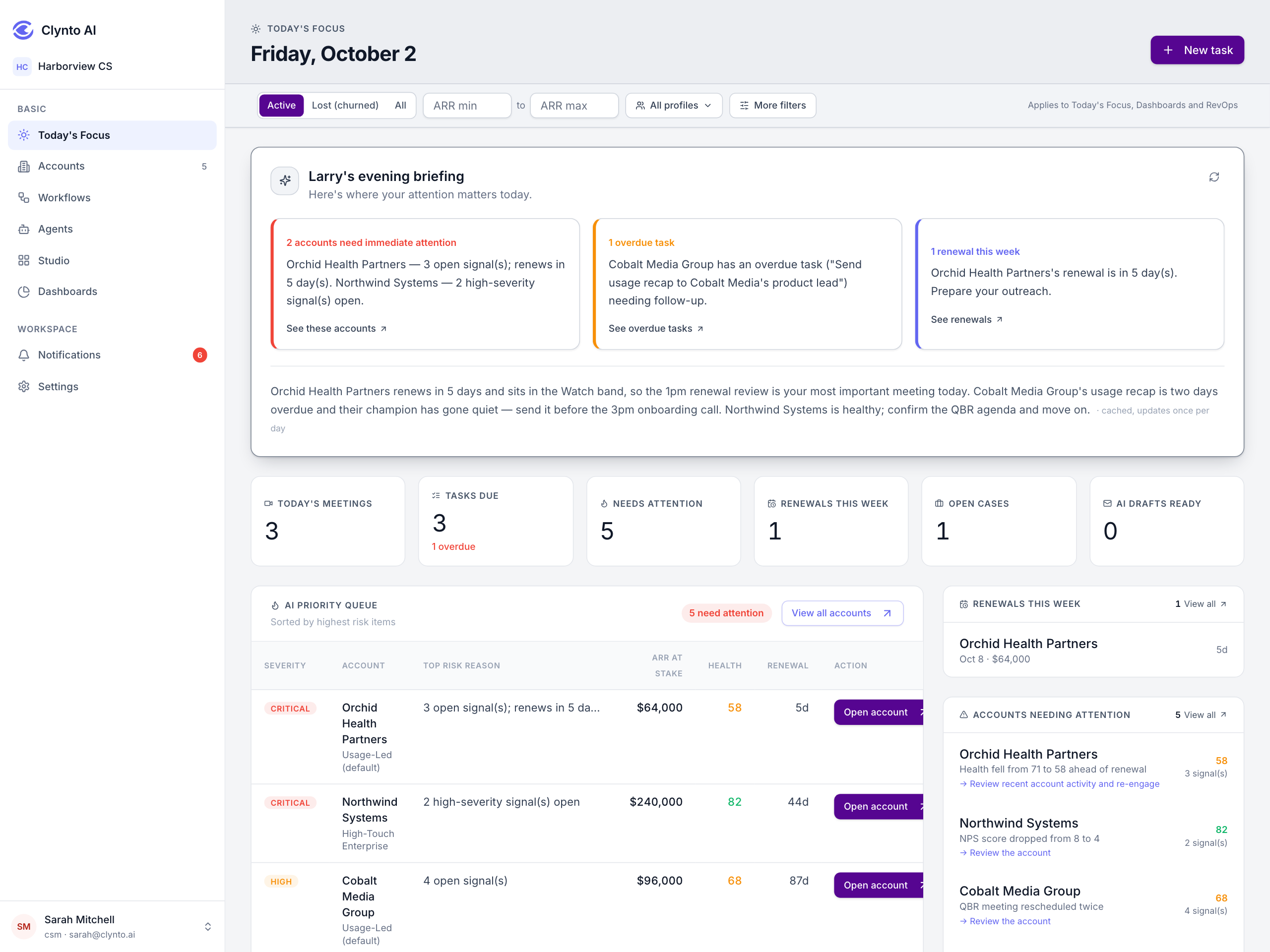Image resolution: width=1270 pixels, height=952 pixels.
Task: Refresh the evening briefing
Action: tap(1214, 178)
